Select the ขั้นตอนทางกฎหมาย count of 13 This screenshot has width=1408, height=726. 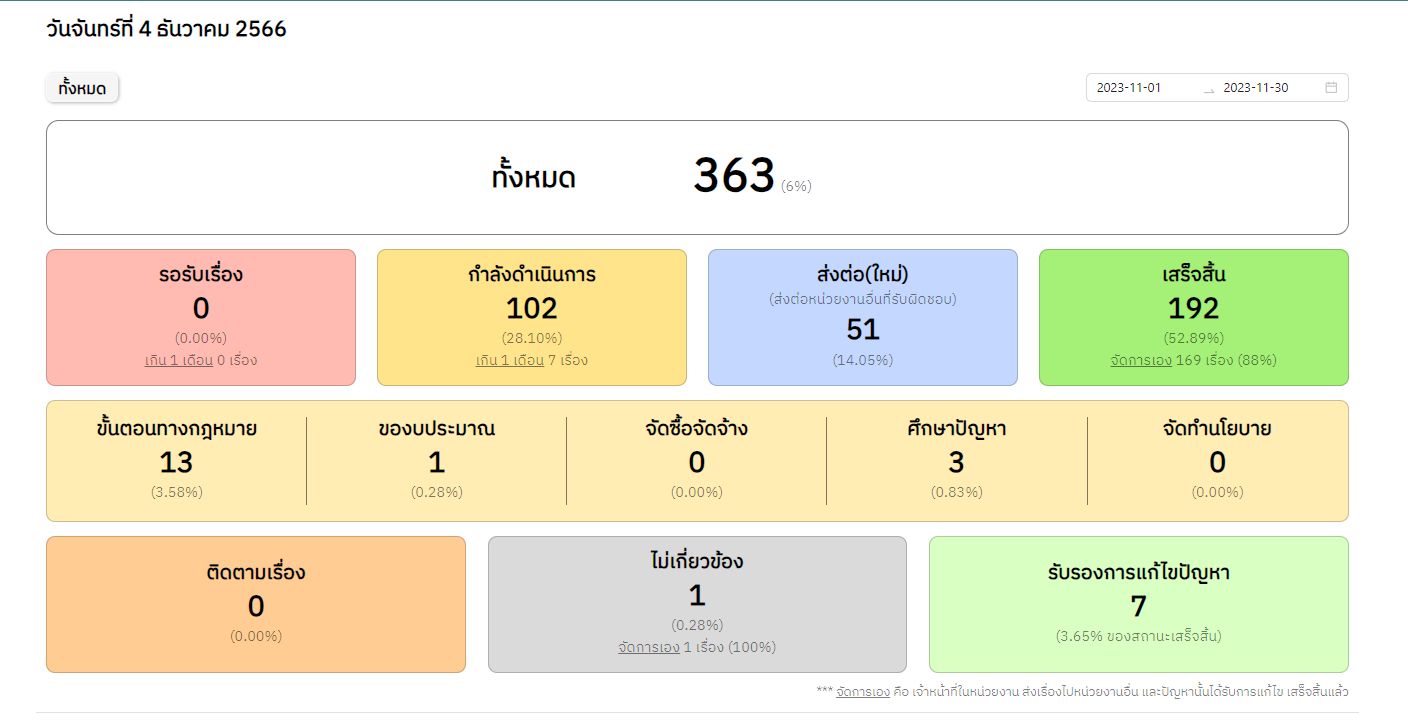[x=176, y=462]
